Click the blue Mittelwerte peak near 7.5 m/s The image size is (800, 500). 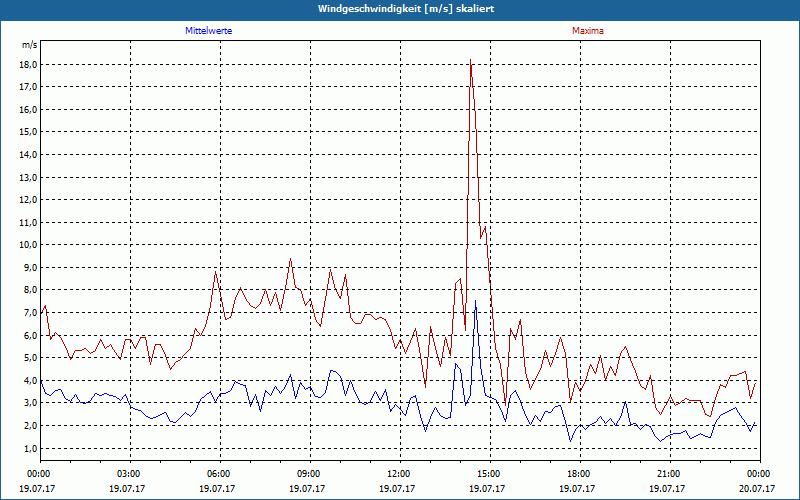click(x=476, y=302)
